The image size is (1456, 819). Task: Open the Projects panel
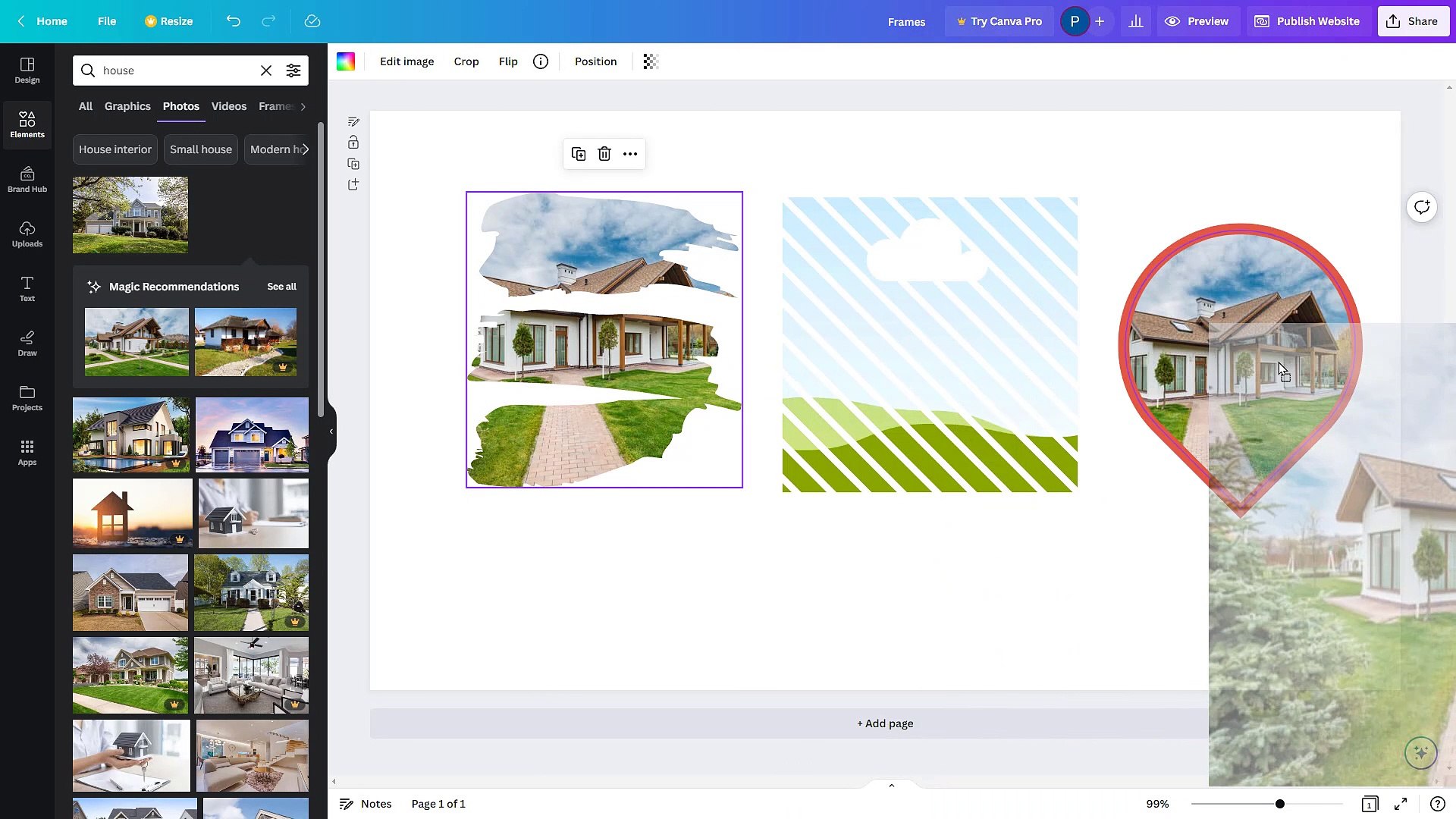27,397
